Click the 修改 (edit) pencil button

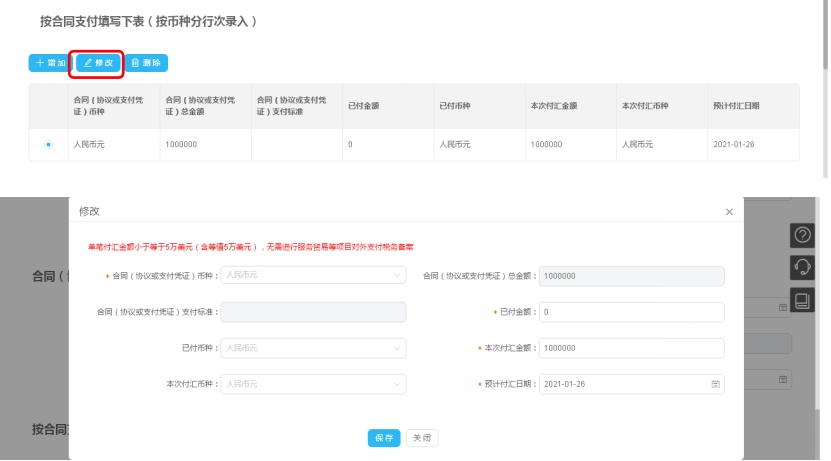pyautogui.click(x=98, y=63)
